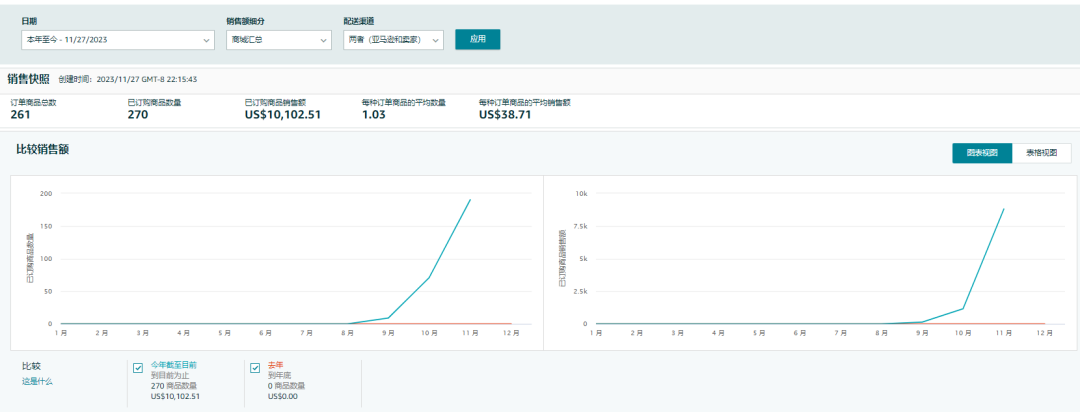This screenshot has height=412, width=1080.
Task: Open the 销售额细分 商城汇总 dropdown
Action: pyautogui.click(x=279, y=40)
